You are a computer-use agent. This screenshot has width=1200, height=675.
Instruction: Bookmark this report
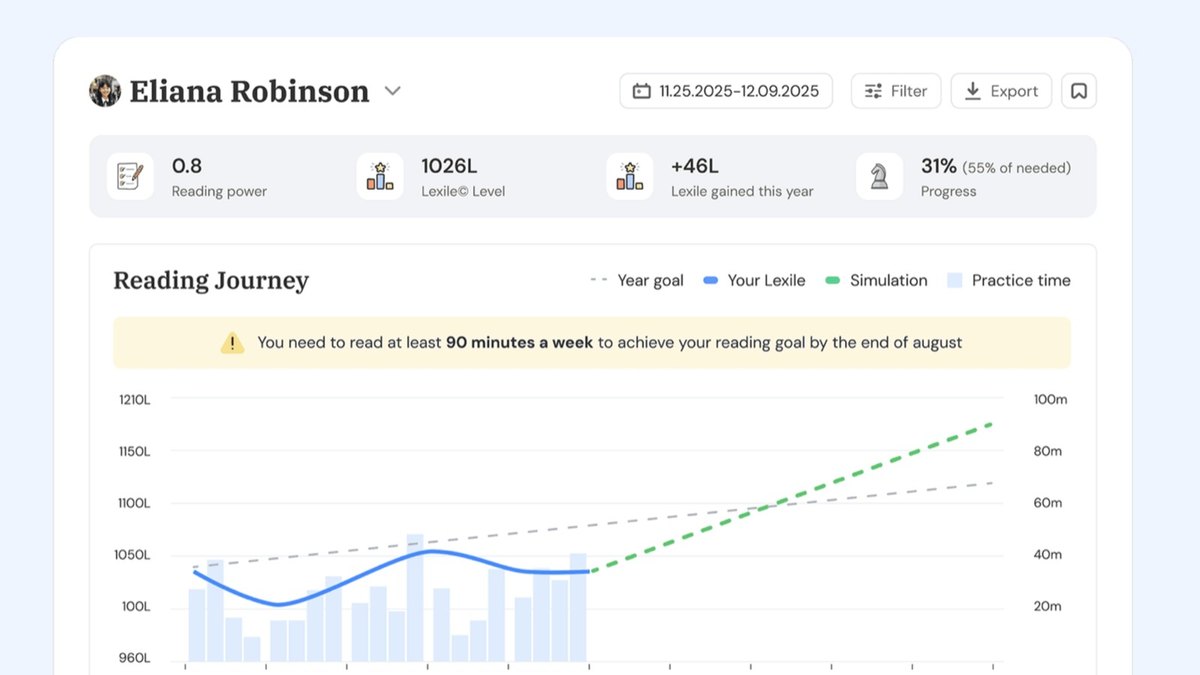point(1079,91)
